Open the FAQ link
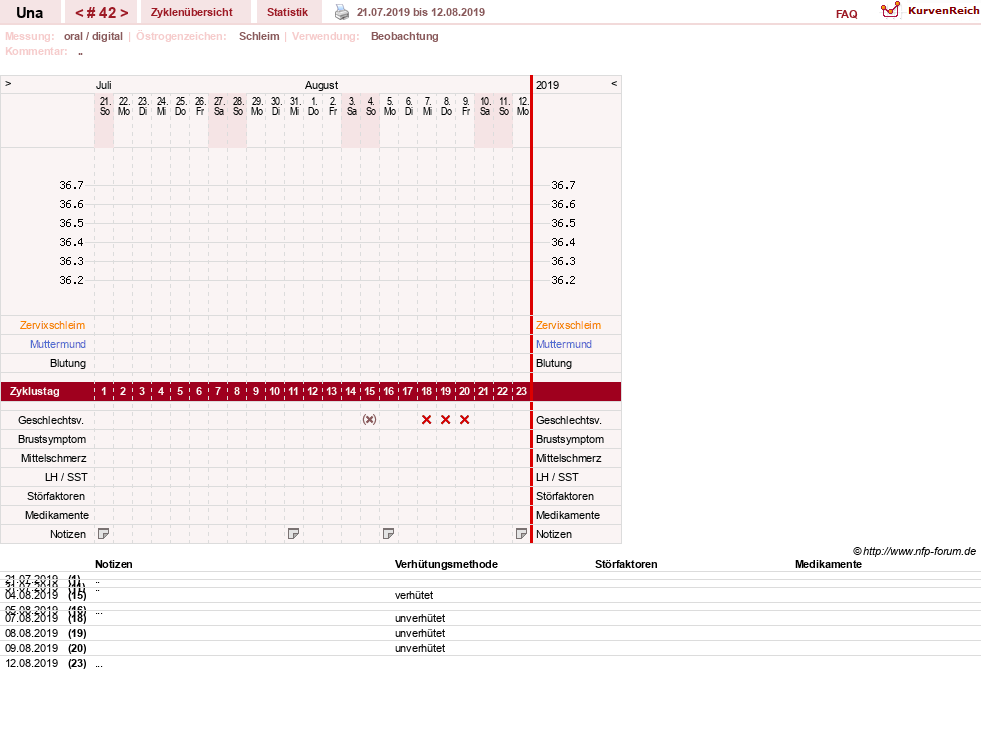The height and width of the screenshot is (743, 981). tap(846, 14)
